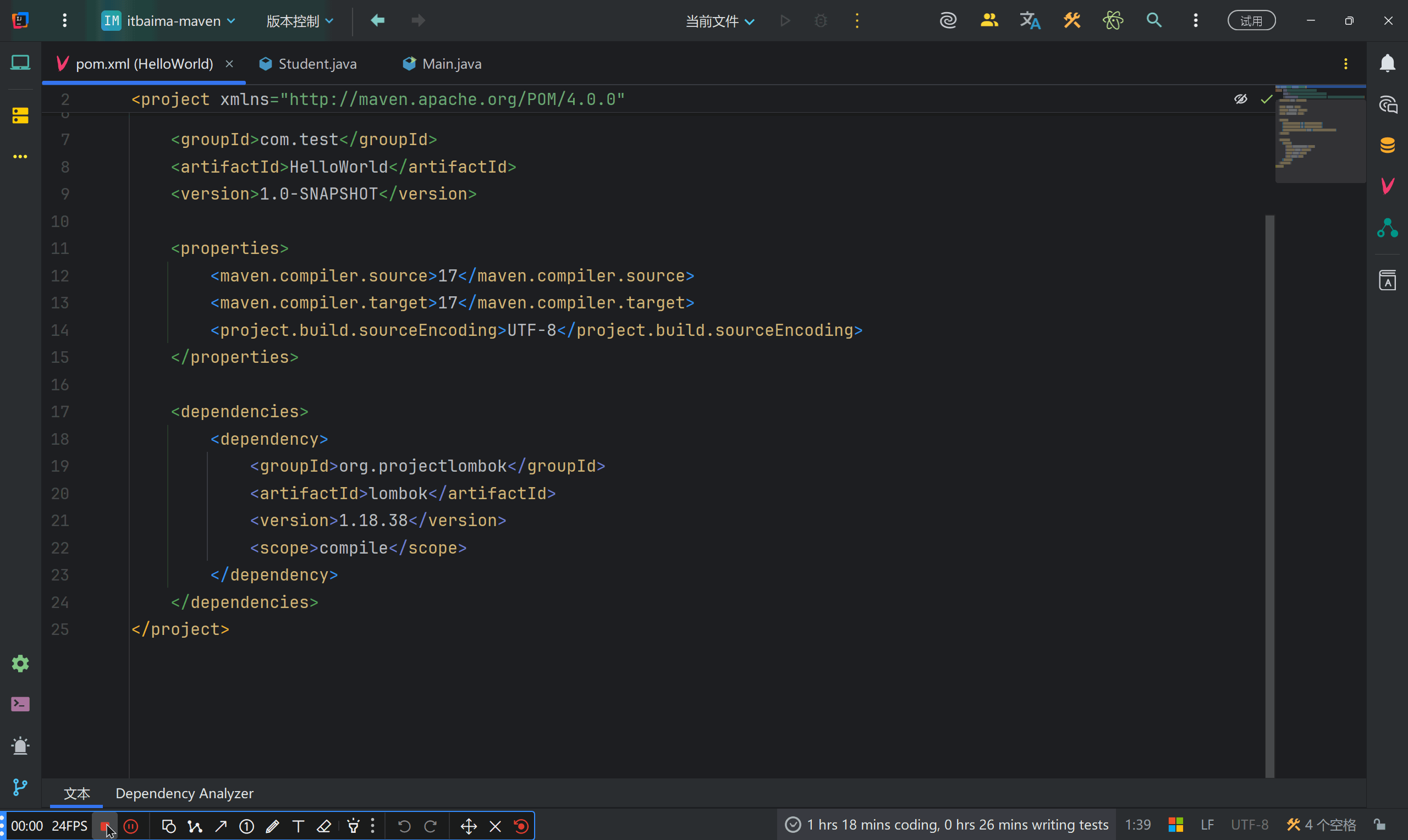Select the pencil tool in recorder toolbar
Screen dimensions: 1408x840
tap(272, 826)
